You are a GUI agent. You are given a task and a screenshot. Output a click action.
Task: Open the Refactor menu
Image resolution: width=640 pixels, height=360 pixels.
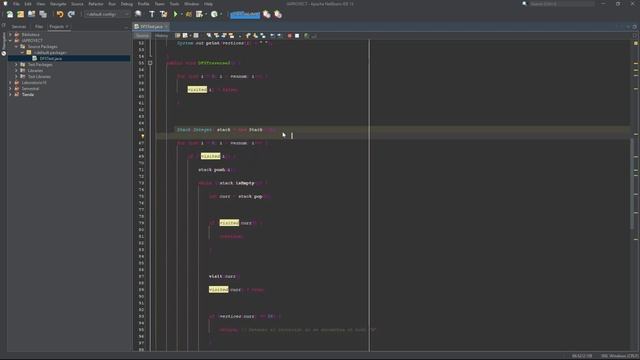pos(96,4)
